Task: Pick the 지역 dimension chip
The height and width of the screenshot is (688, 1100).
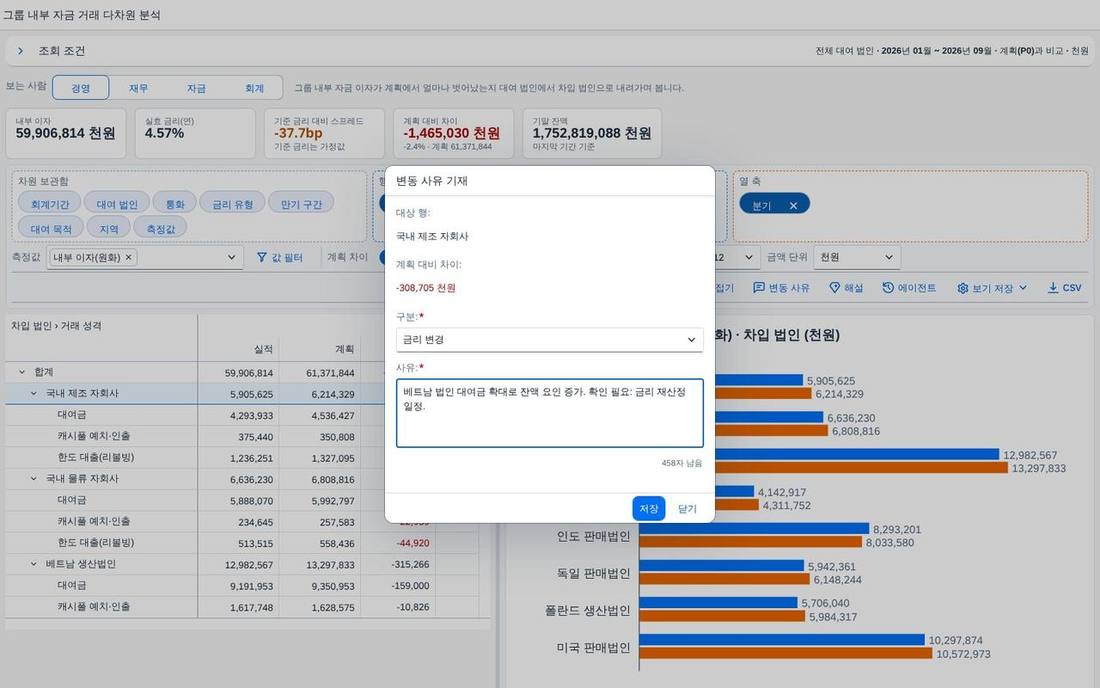Action: point(109,229)
